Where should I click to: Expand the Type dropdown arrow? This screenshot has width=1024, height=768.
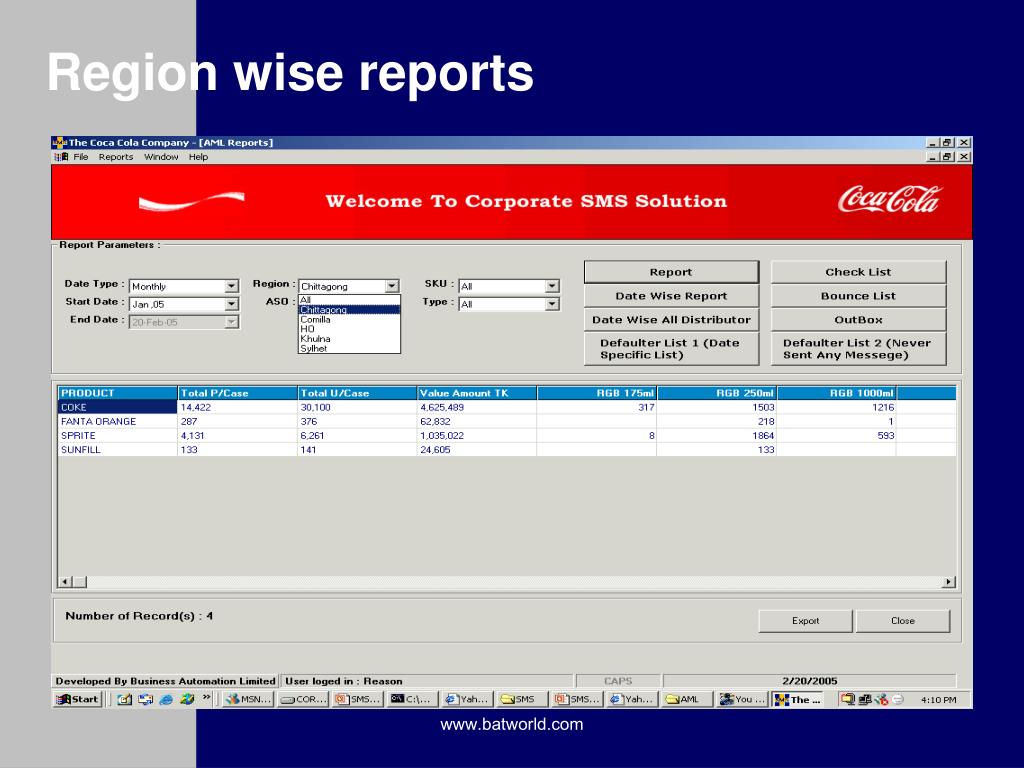pos(552,304)
